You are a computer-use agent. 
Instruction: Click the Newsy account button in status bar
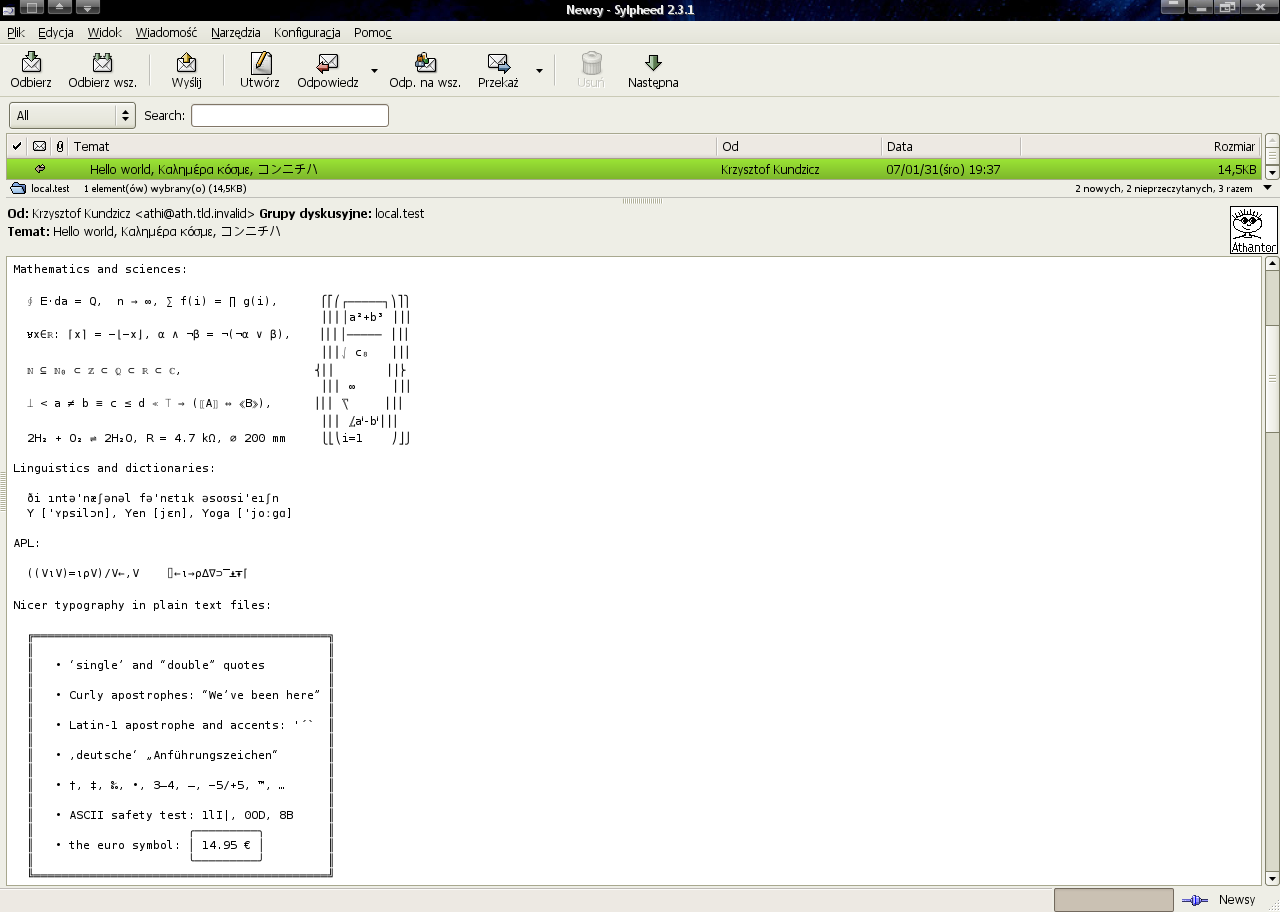1237,900
